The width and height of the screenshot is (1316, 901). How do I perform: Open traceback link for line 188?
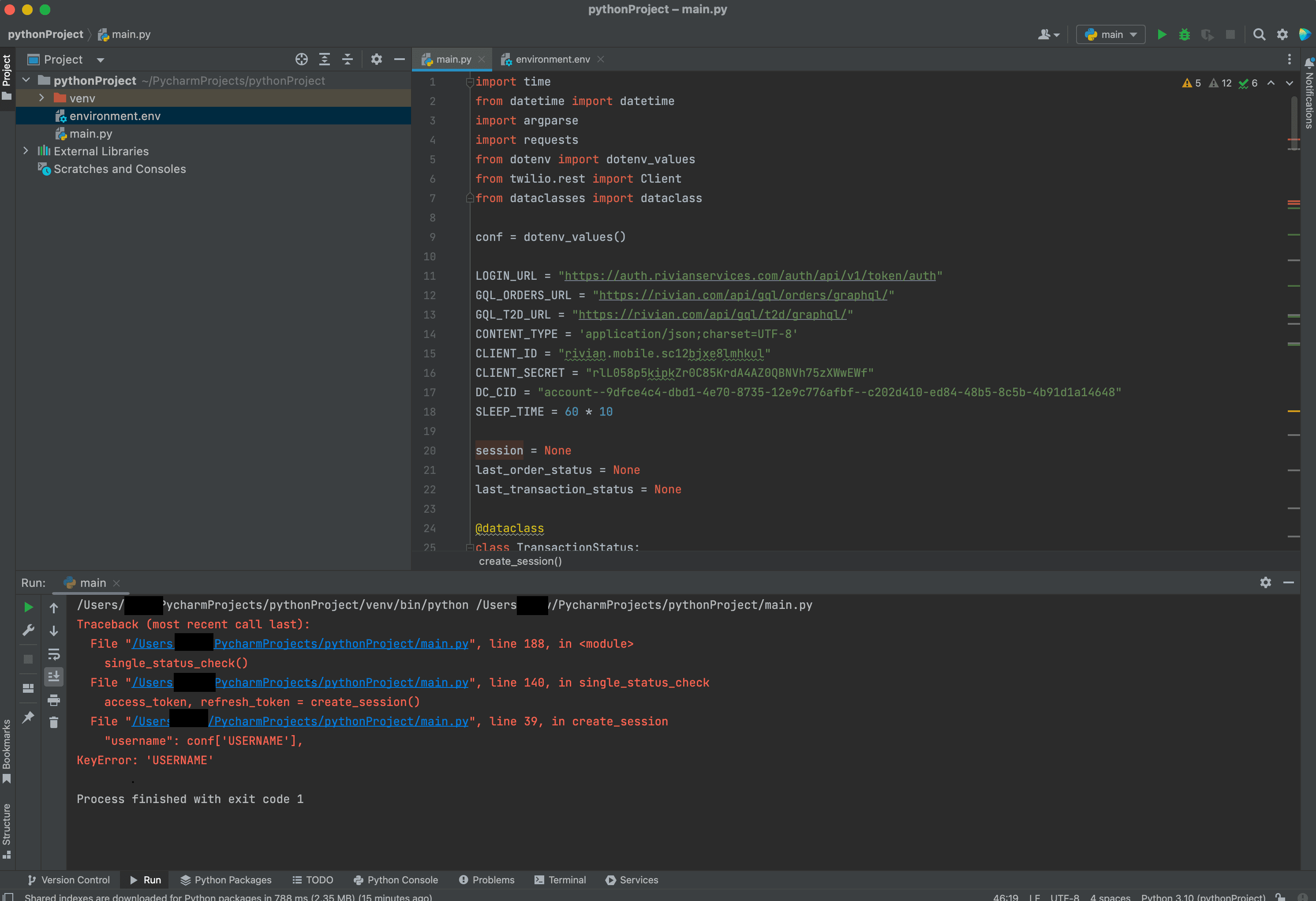point(300,644)
